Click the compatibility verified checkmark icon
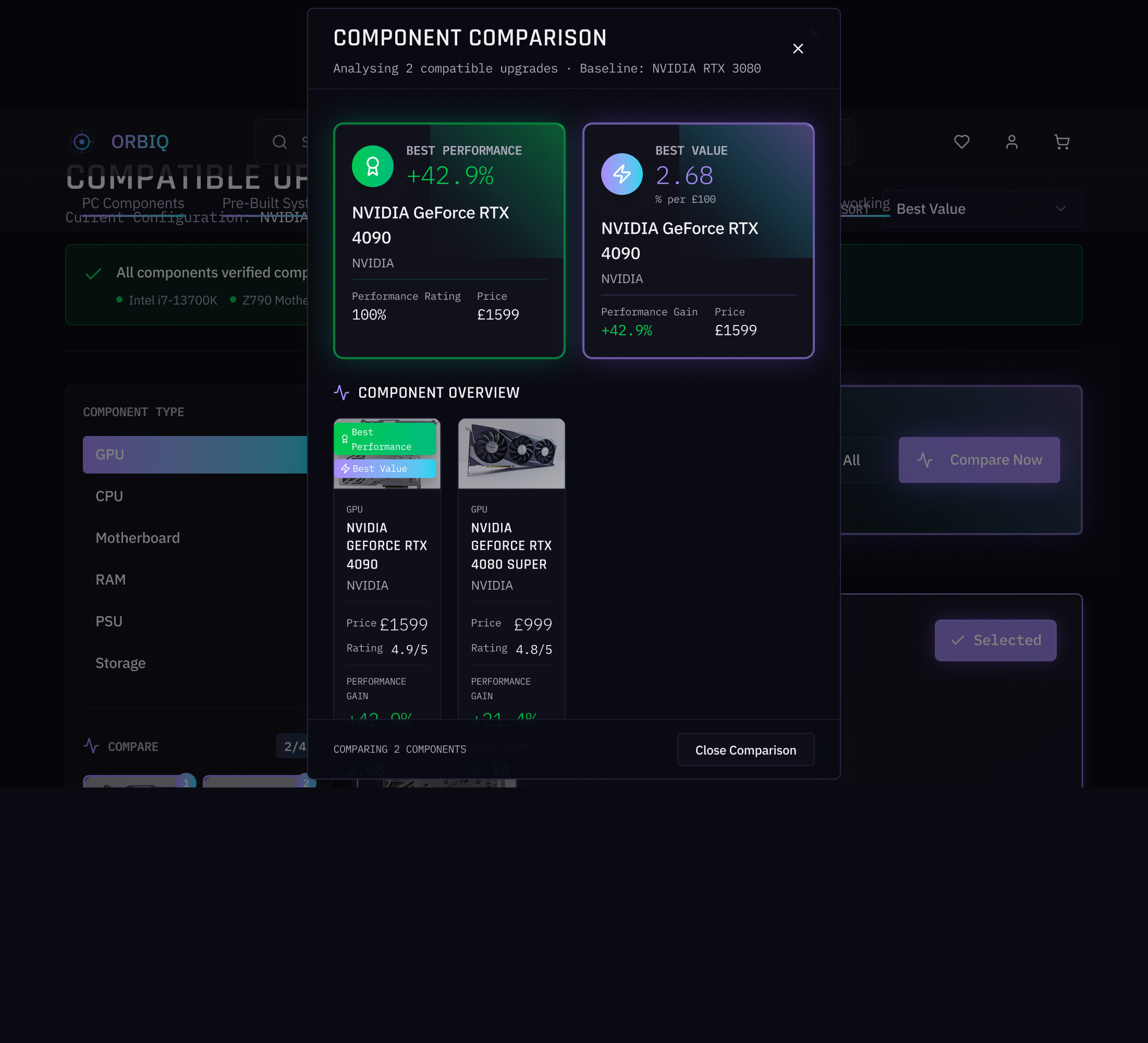 [93, 273]
